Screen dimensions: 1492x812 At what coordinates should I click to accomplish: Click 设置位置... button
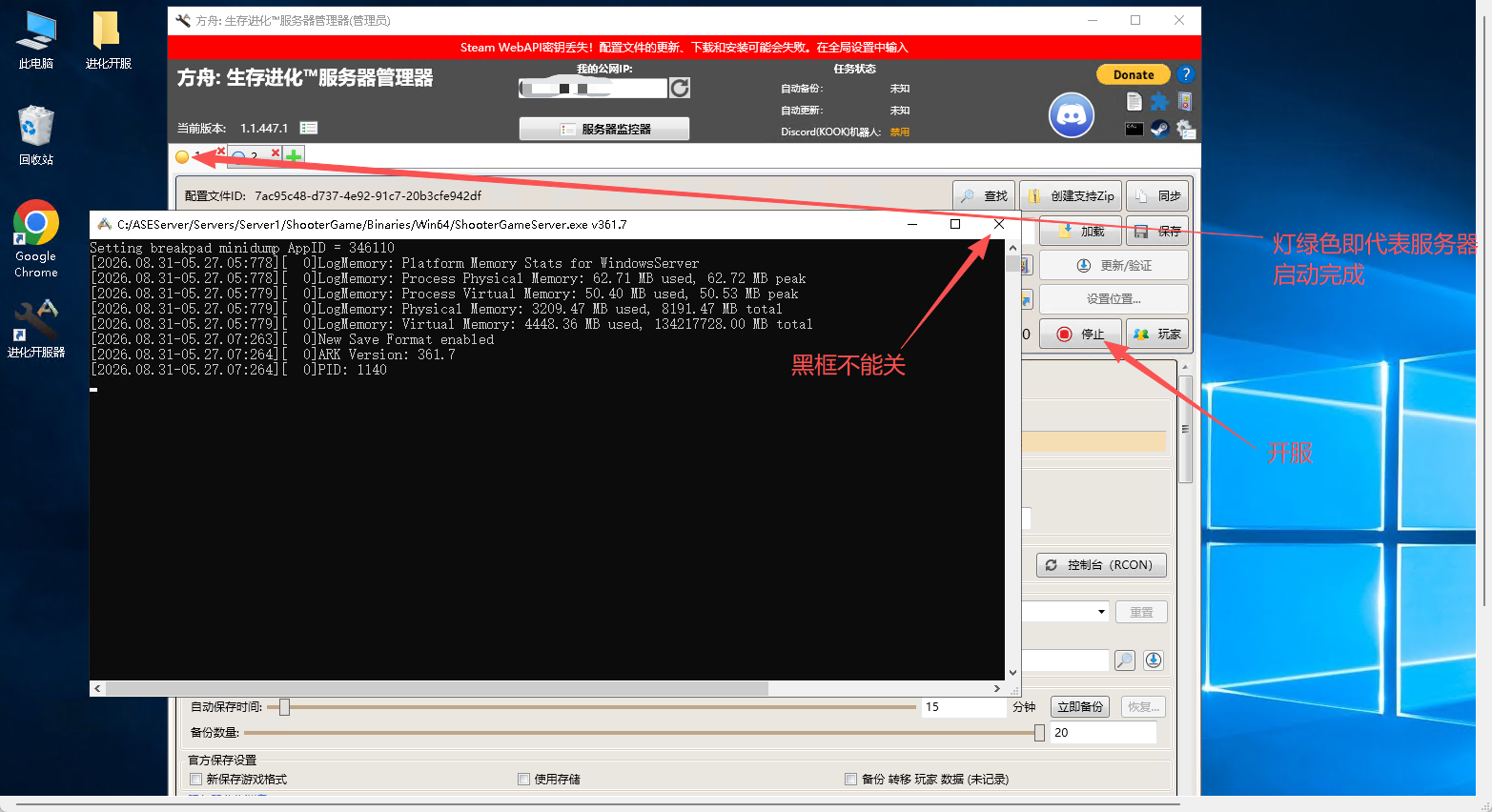click(x=1114, y=299)
